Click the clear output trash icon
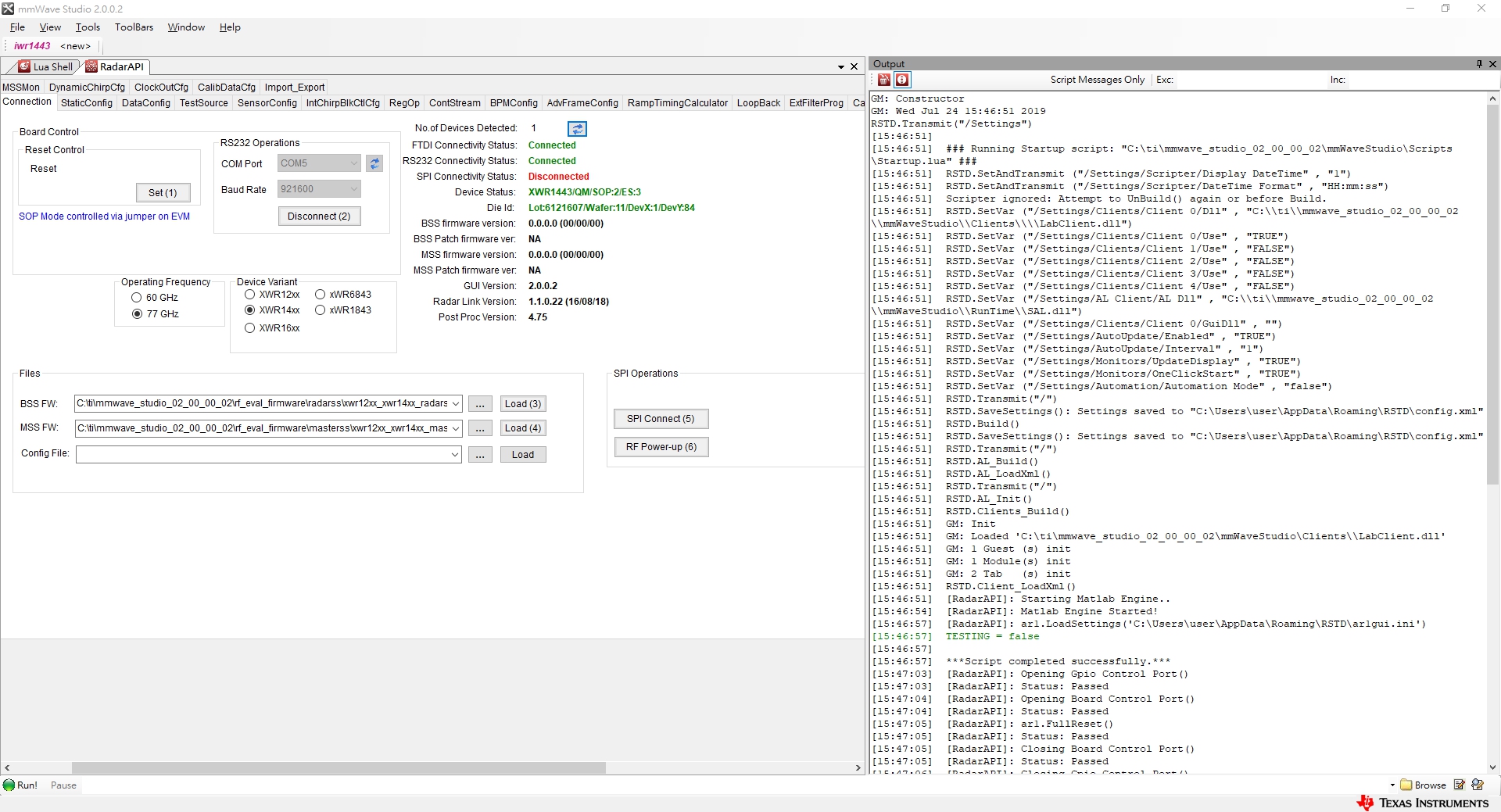This screenshot has height=812, width=1501. pos(883,80)
